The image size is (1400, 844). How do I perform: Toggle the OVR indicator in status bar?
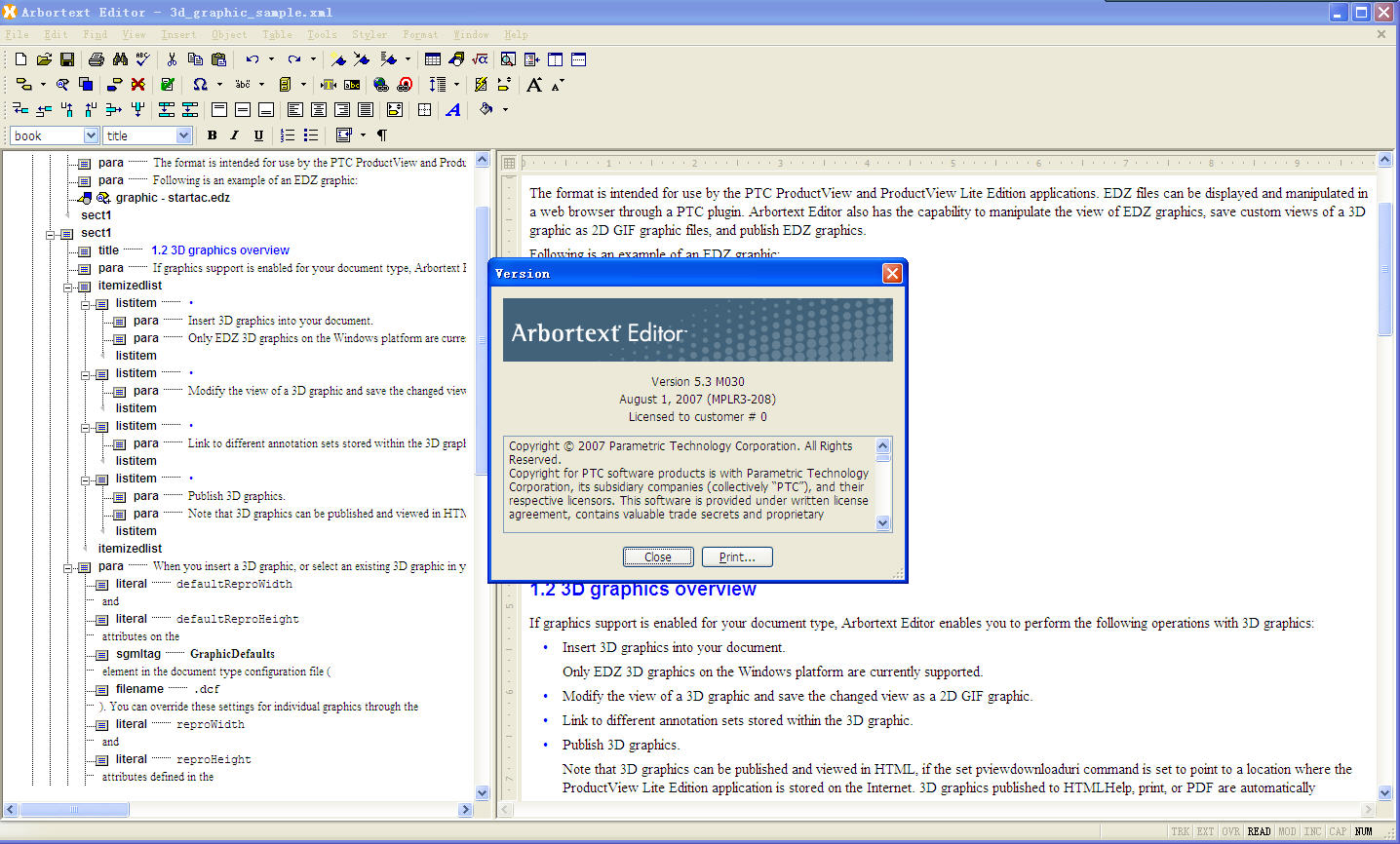point(1231,831)
